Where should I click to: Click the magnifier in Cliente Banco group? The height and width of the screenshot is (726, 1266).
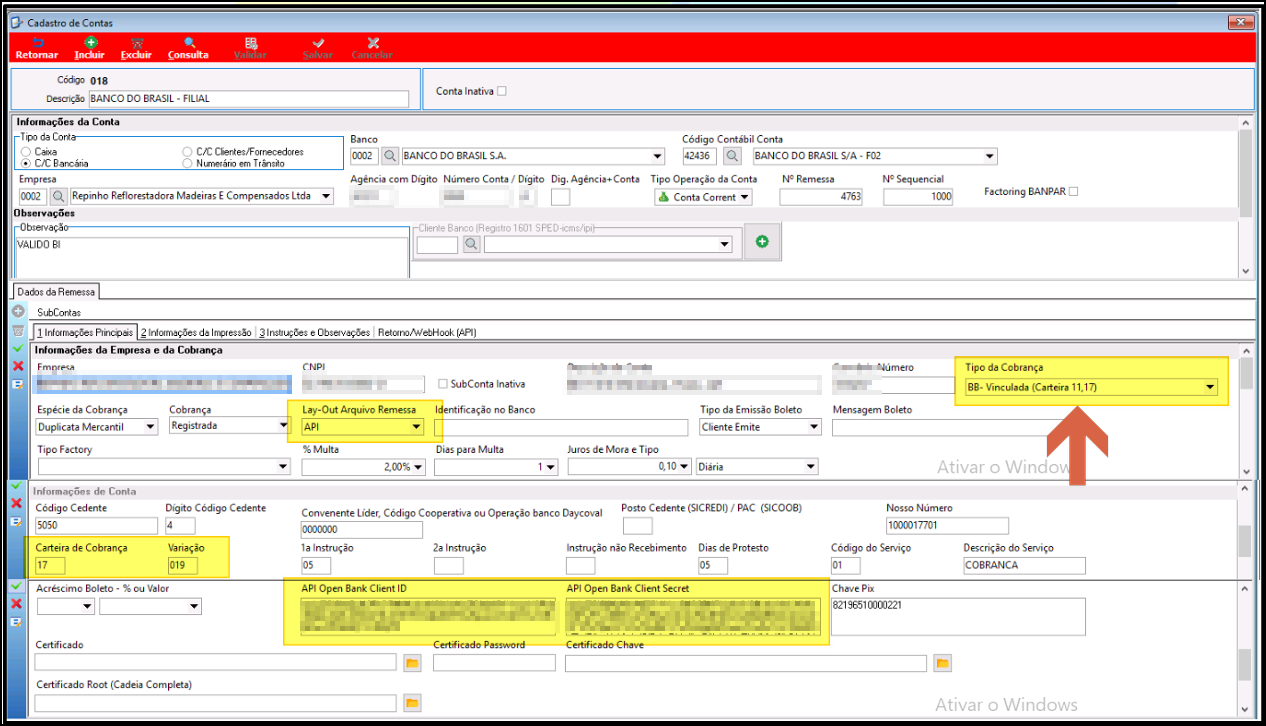[x=471, y=244]
